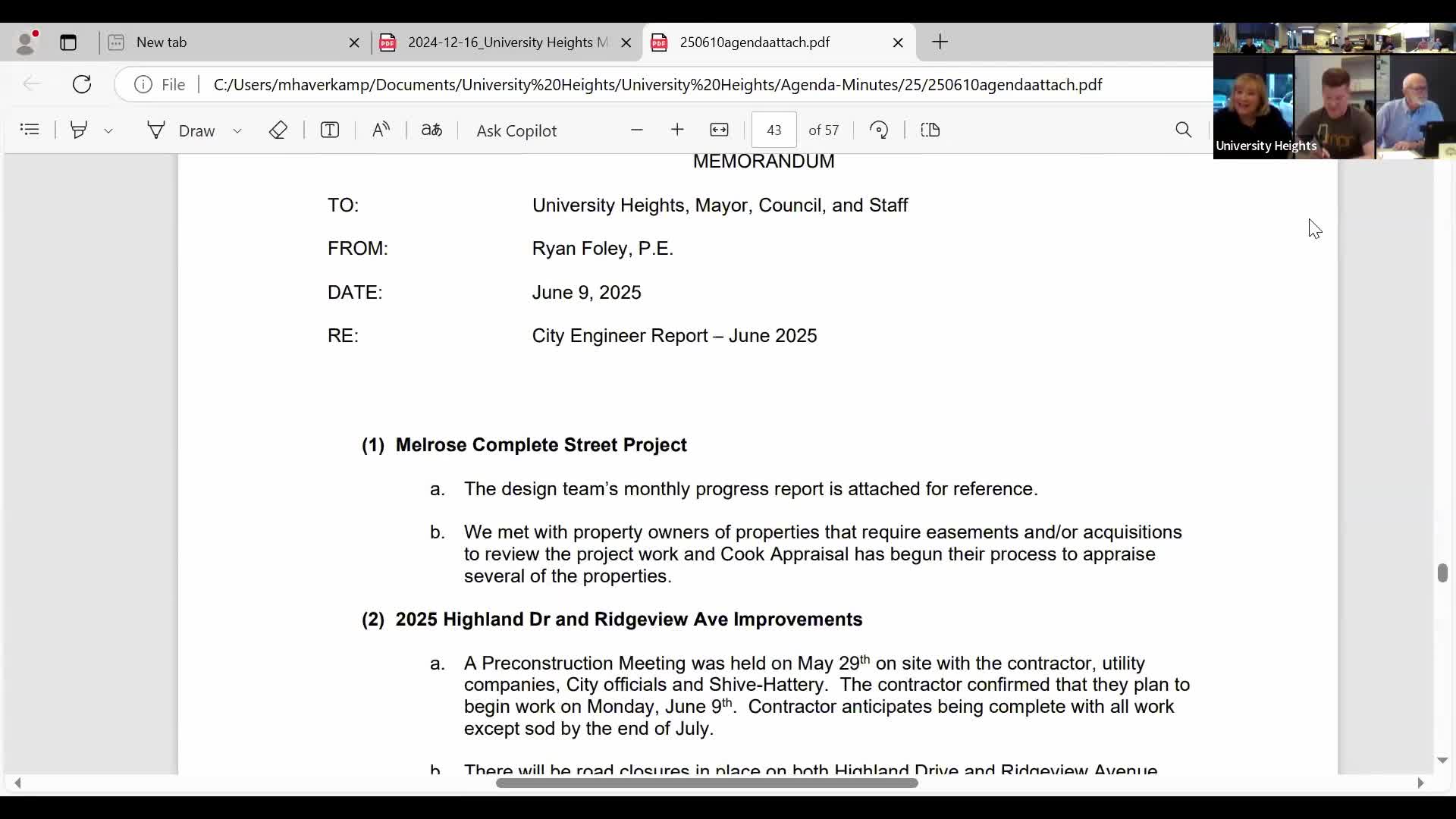Screen dimensions: 1456x819
Task: Zoom in with the plus icon
Action: coord(678,130)
